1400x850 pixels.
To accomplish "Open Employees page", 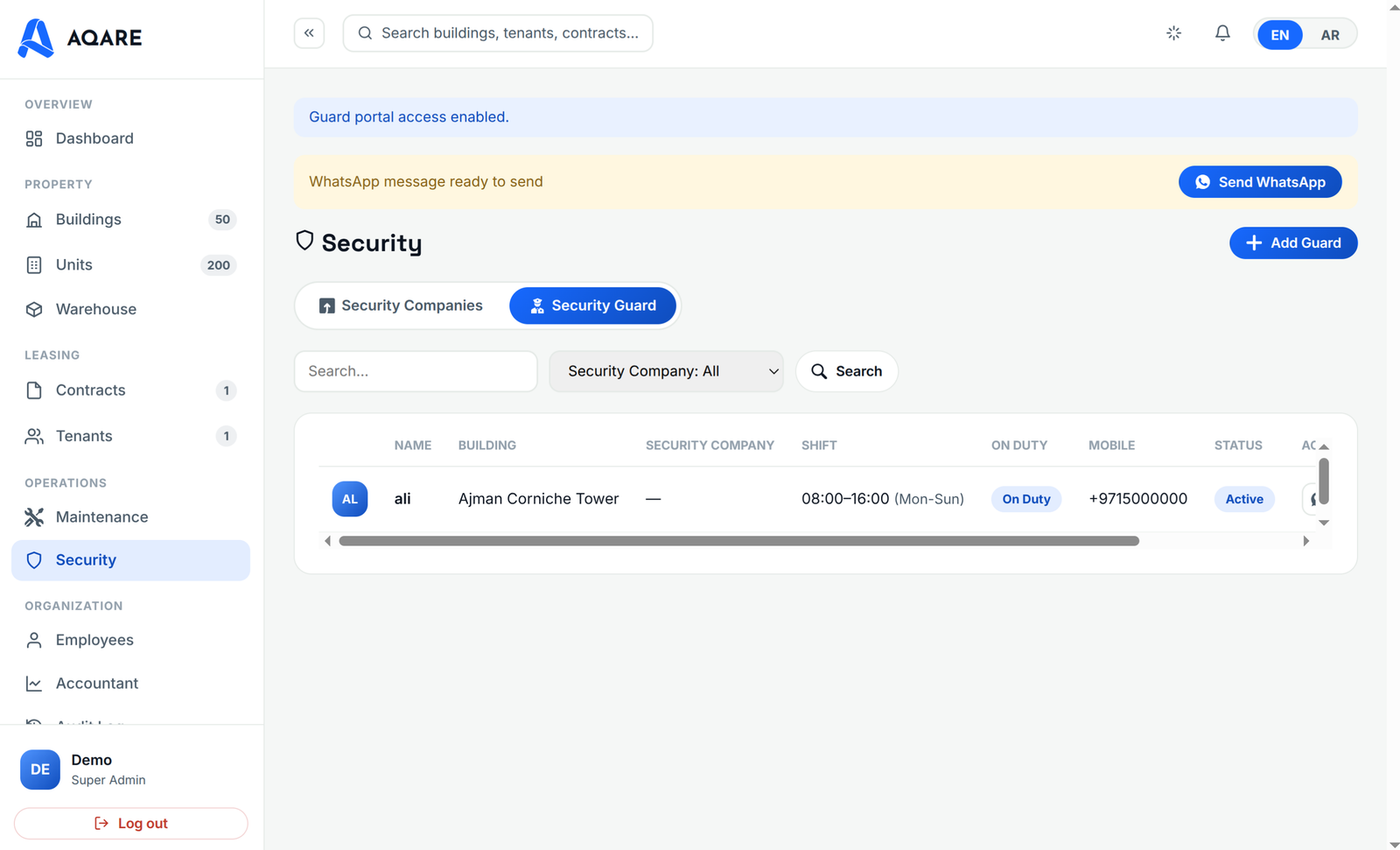I will click(x=131, y=640).
